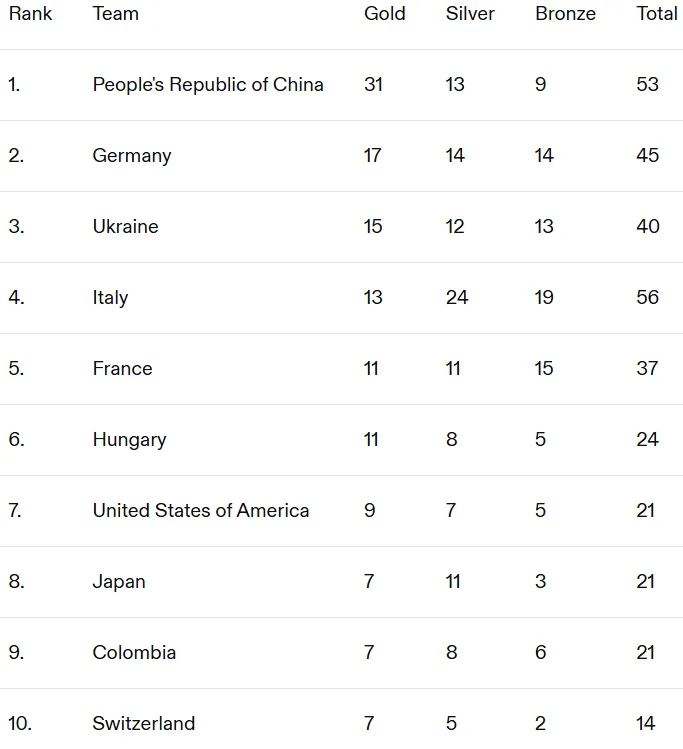Open the Hungary team entry
This screenshot has width=683, height=749.
click(129, 440)
